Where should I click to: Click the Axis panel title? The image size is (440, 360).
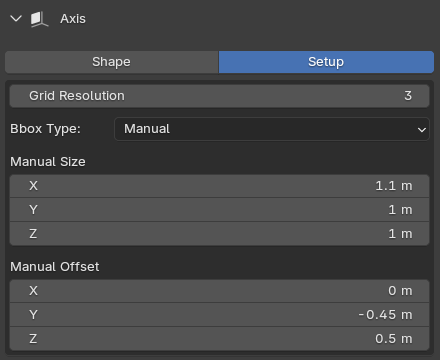pos(73,19)
